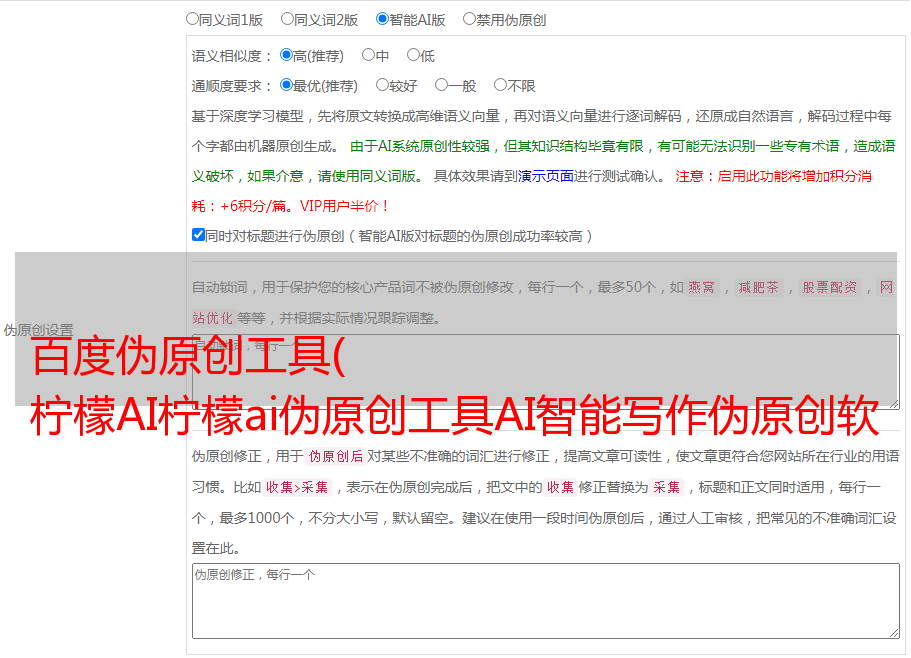Click the 自动锁词 textarea resize handle

893,402
